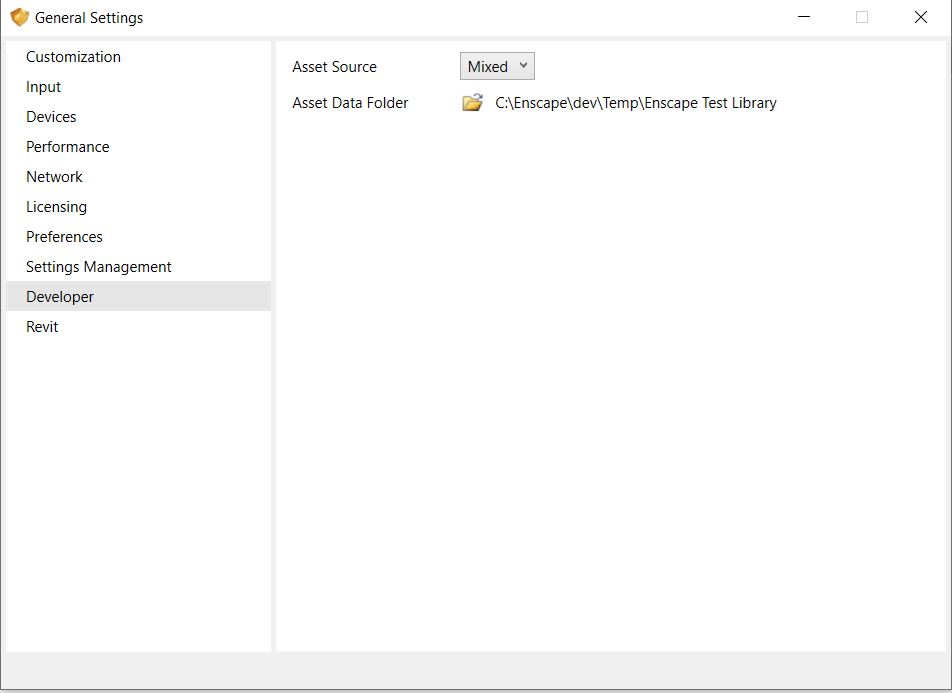Open the Network settings page

[x=138, y=177]
